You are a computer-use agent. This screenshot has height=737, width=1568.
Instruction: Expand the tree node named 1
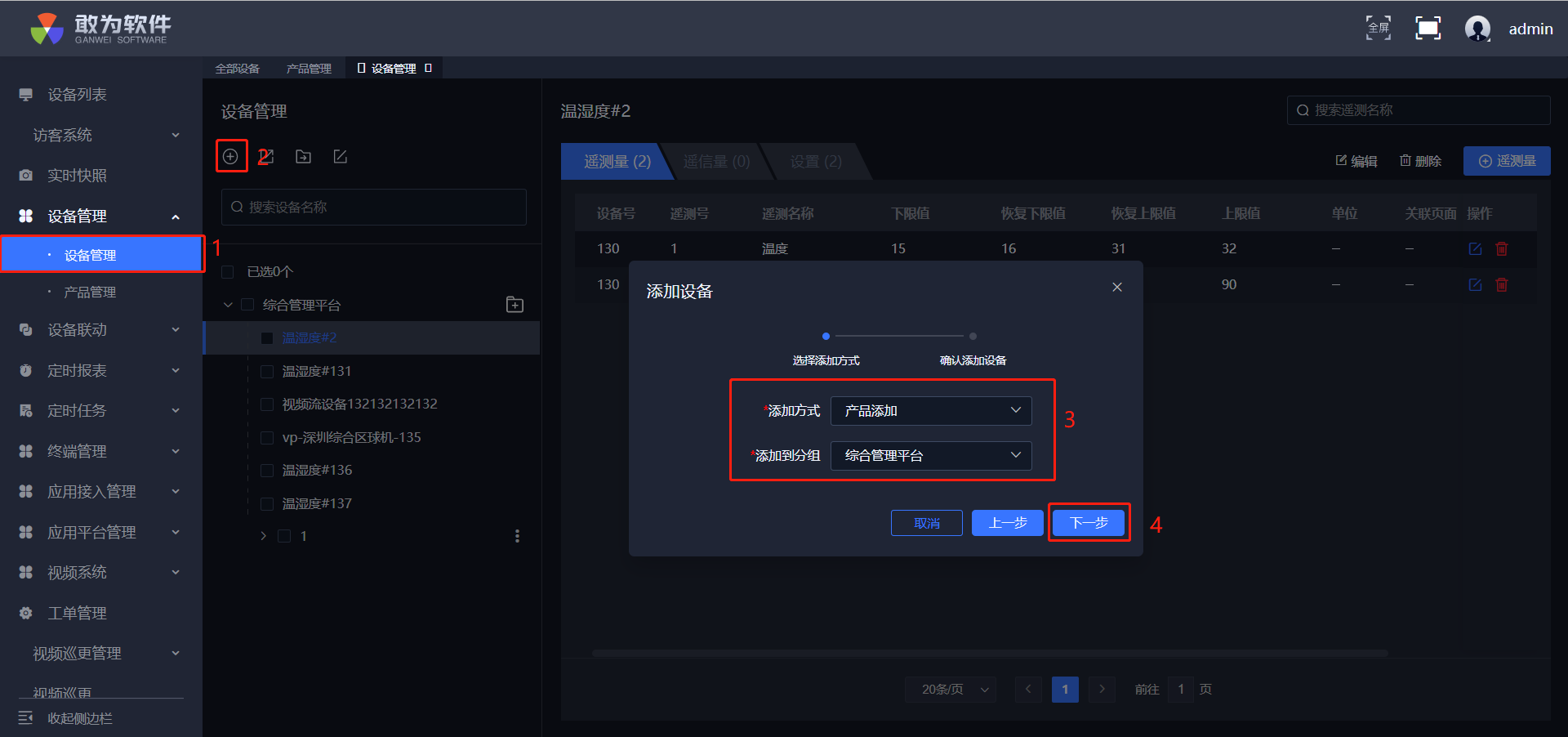(x=263, y=536)
